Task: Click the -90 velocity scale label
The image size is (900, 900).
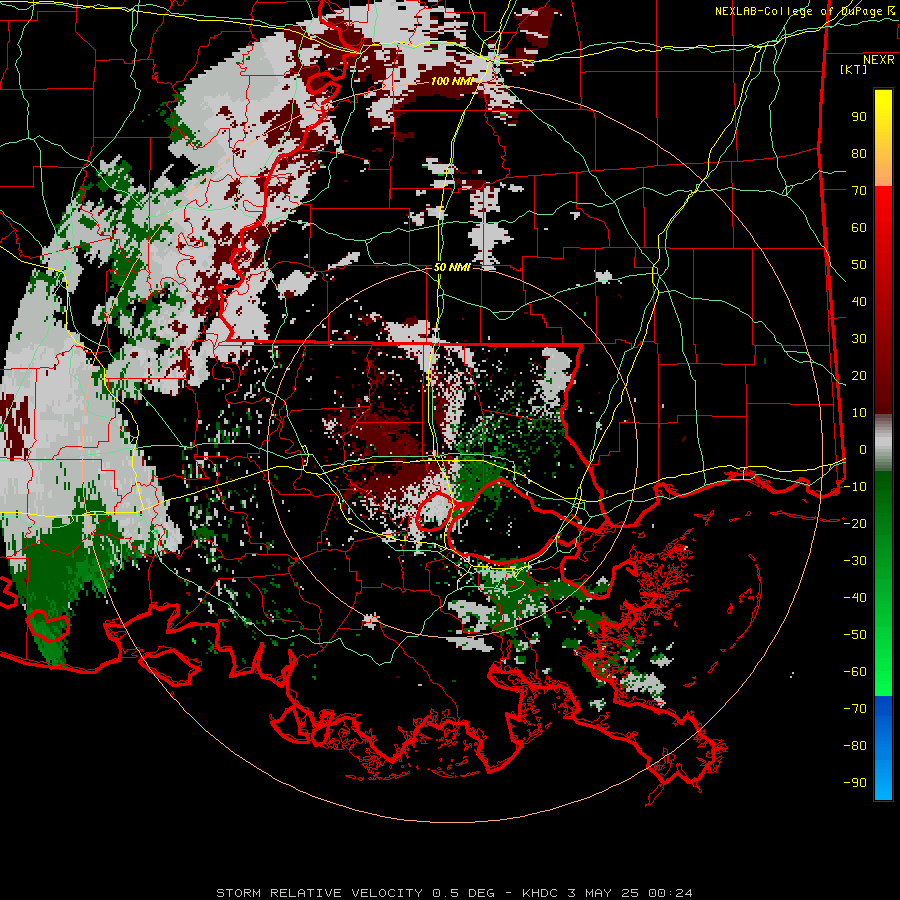Action: 855,783
